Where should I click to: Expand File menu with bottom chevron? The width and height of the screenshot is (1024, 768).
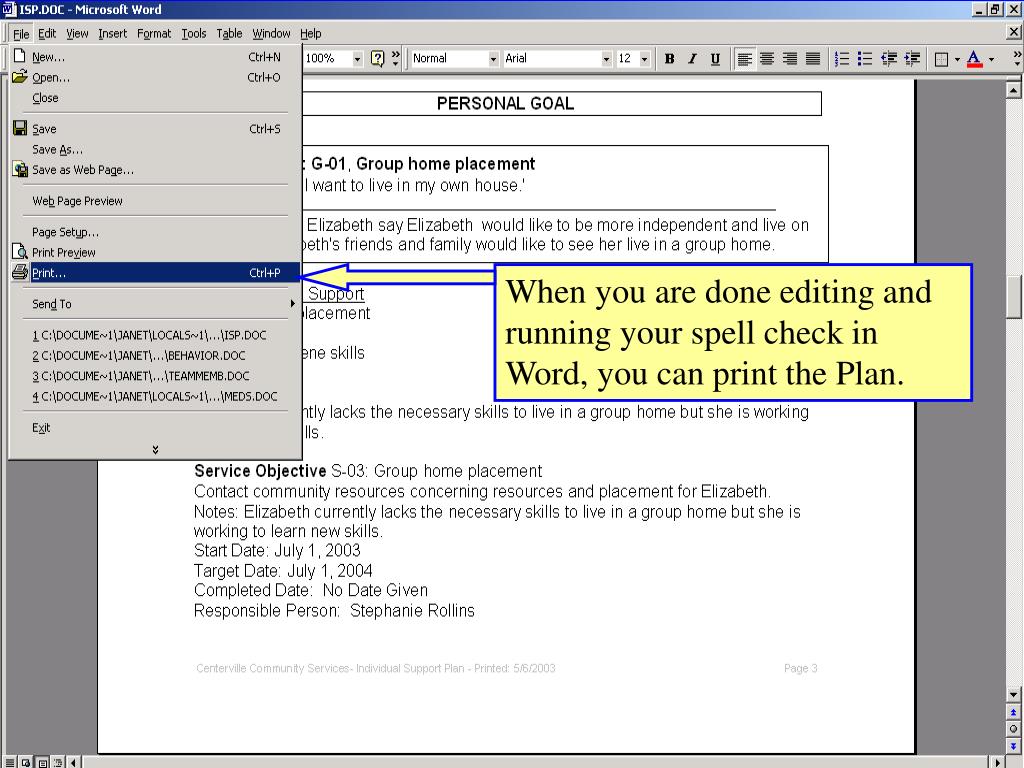(155, 450)
